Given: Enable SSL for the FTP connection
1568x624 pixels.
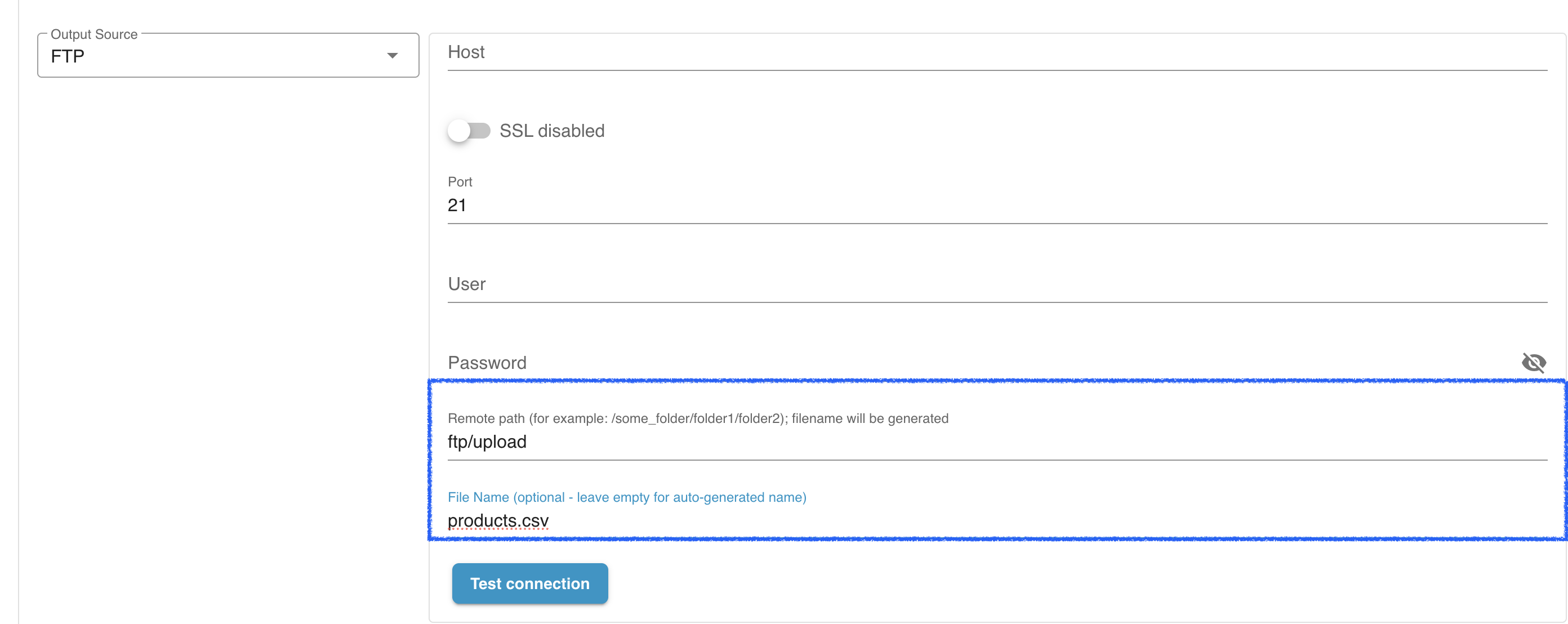Looking at the screenshot, I should point(469,130).
